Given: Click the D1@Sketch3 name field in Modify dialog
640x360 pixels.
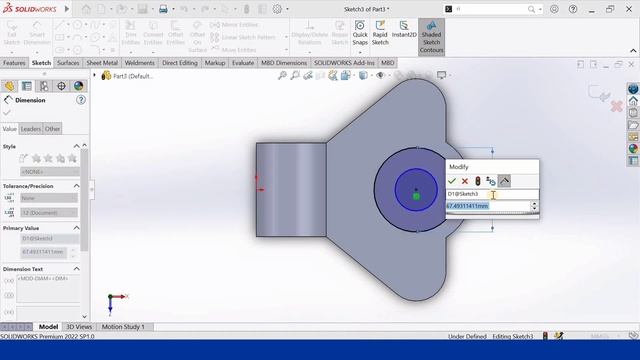Looking at the screenshot, I should [x=492, y=194].
